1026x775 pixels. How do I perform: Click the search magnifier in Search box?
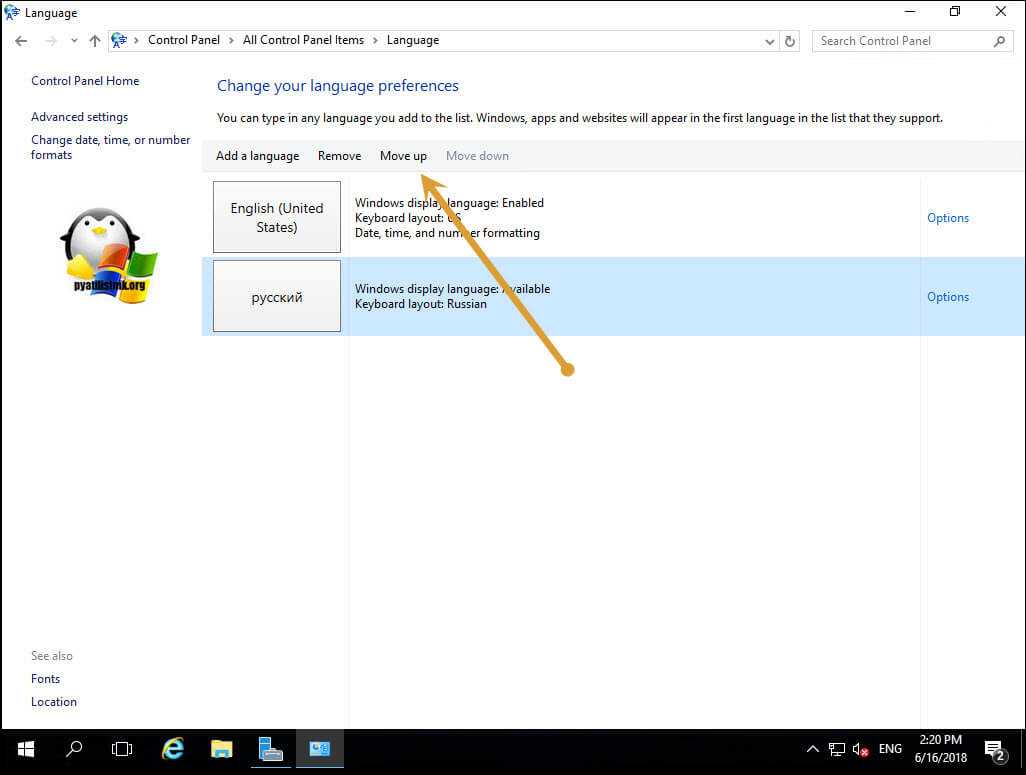[x=999, y=41]
